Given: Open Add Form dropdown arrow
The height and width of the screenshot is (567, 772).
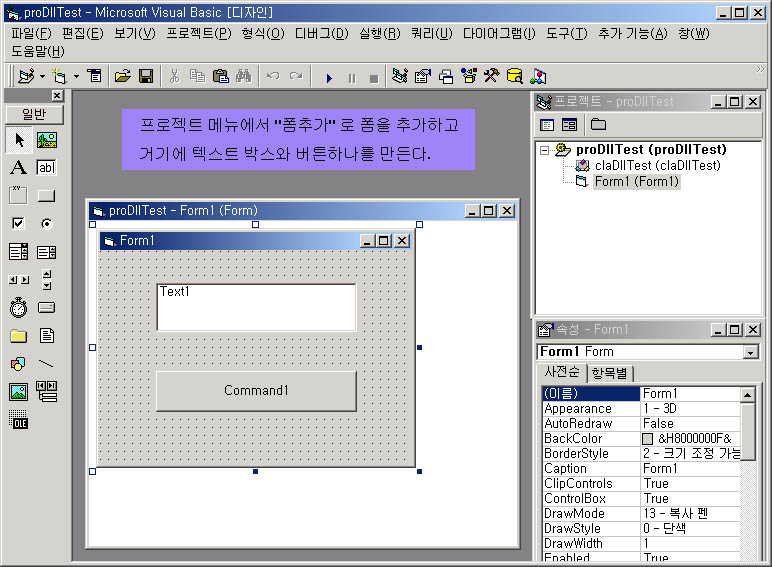Looking at the screenshot, I should tap(76, 76).
